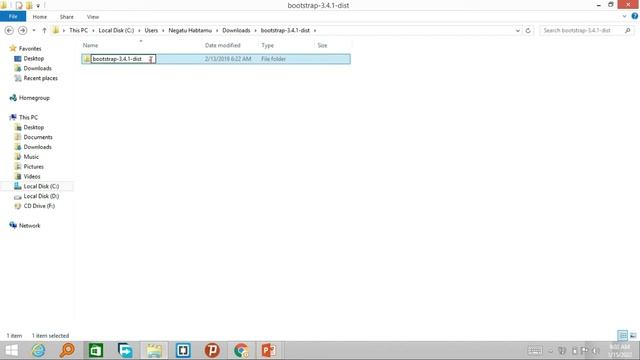Open Google Chrome from the taskbar
Viewport: 640px width, 360px height.
241,351
